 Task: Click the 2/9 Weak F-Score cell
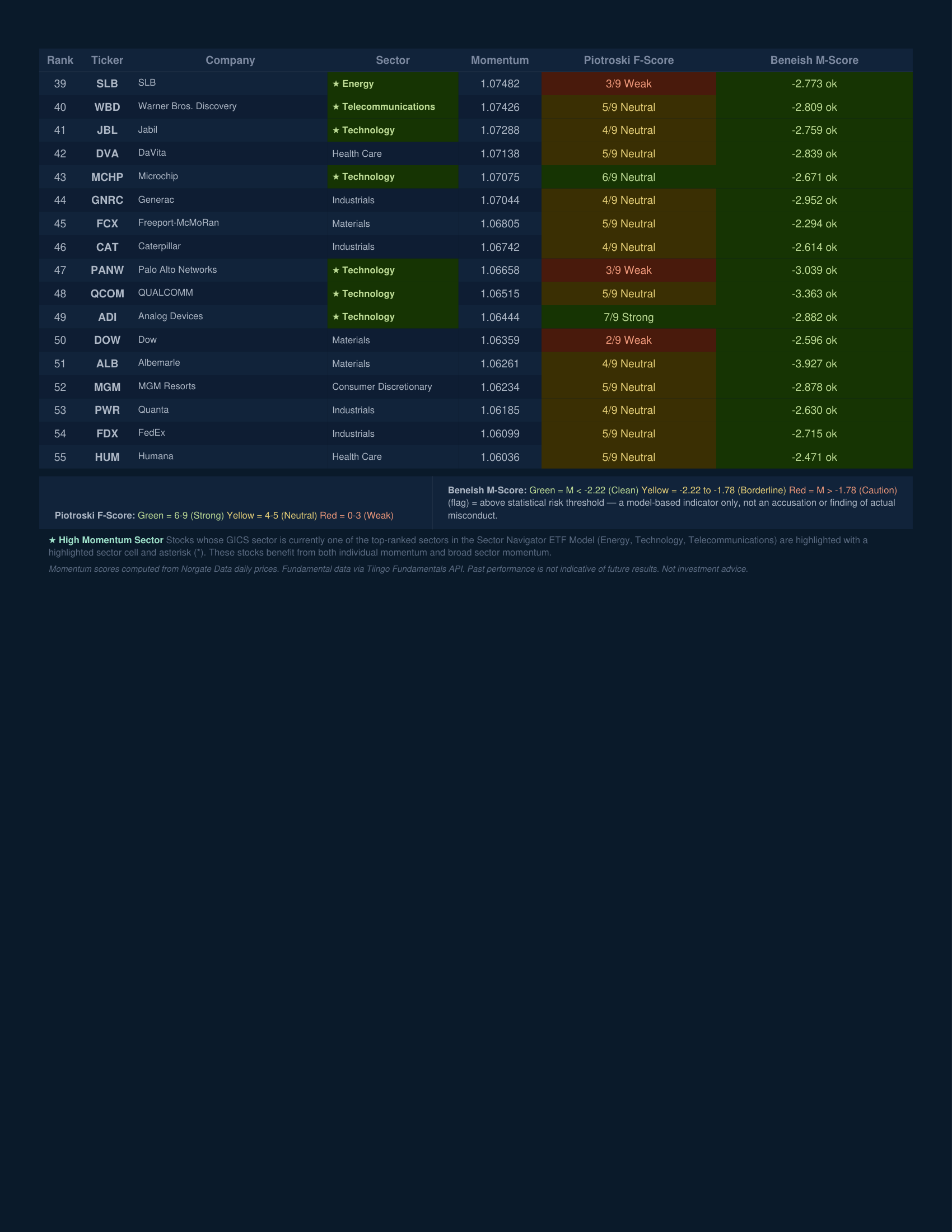point(629,340)
